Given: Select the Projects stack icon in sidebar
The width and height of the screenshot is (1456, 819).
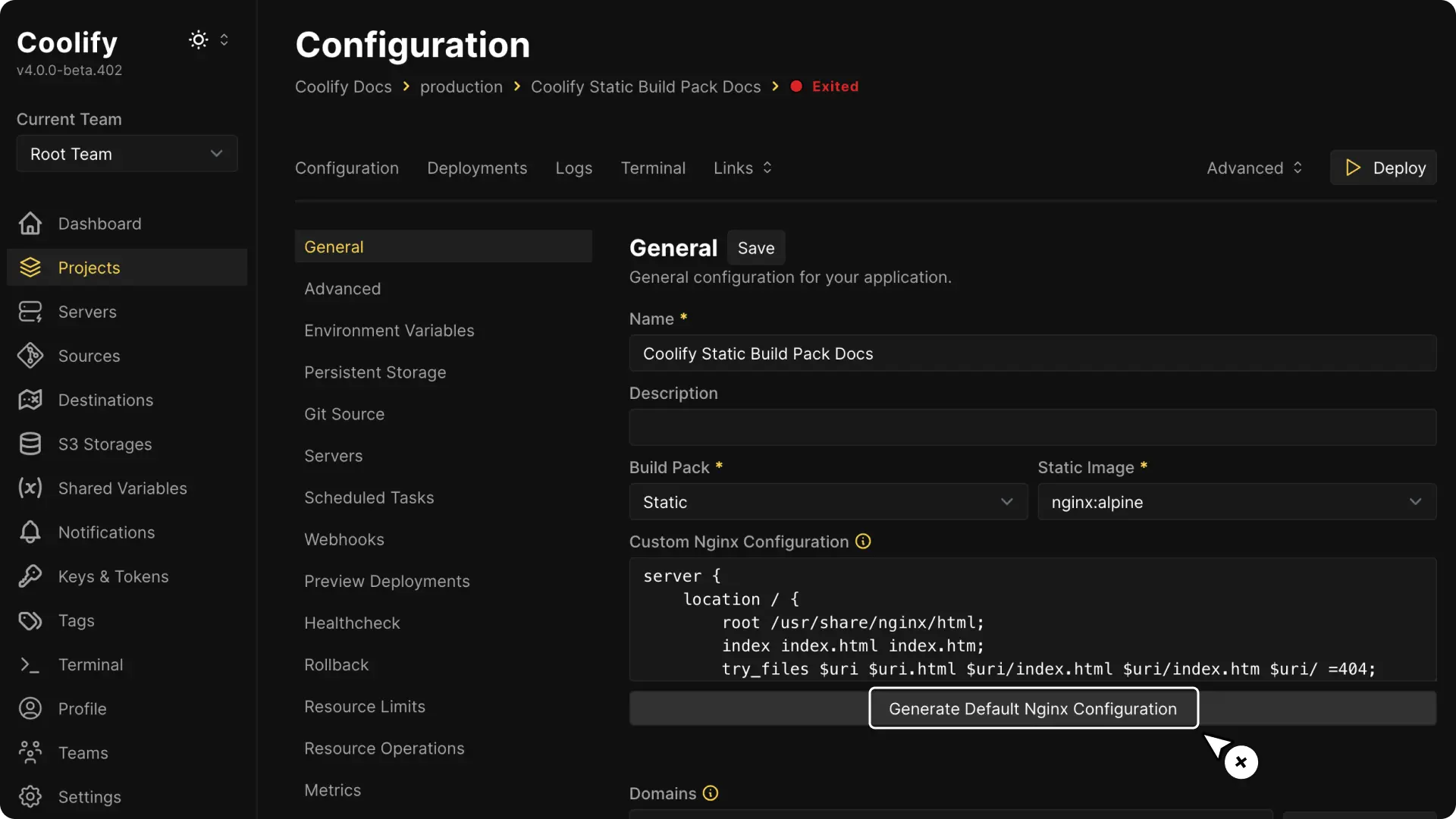Looking at the screenshot, I should pos(30,267).
